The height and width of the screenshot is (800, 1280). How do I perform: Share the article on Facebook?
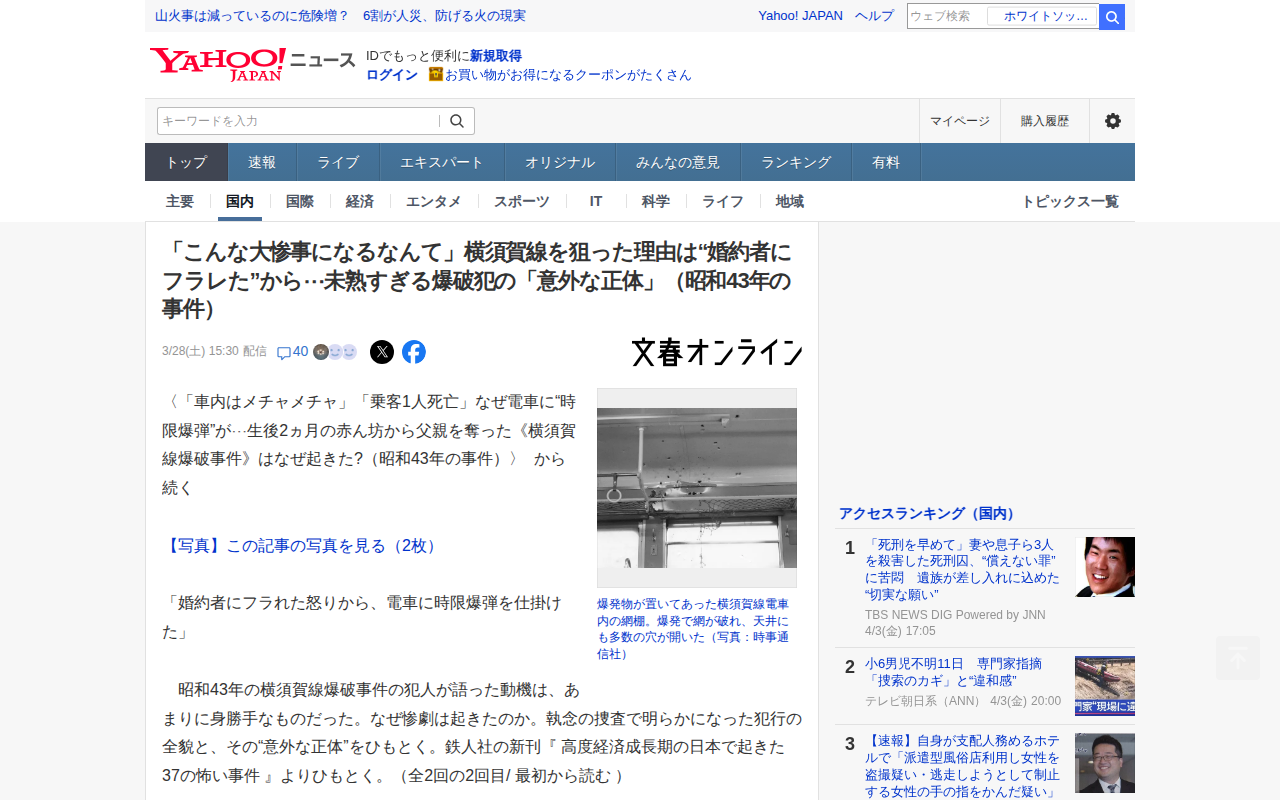point(414,352)
